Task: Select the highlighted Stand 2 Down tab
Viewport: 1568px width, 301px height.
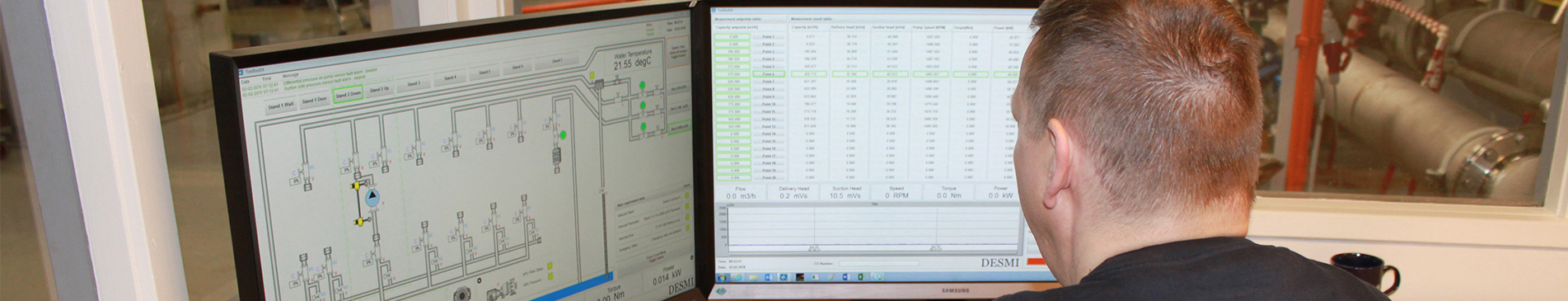Action: 348,94
